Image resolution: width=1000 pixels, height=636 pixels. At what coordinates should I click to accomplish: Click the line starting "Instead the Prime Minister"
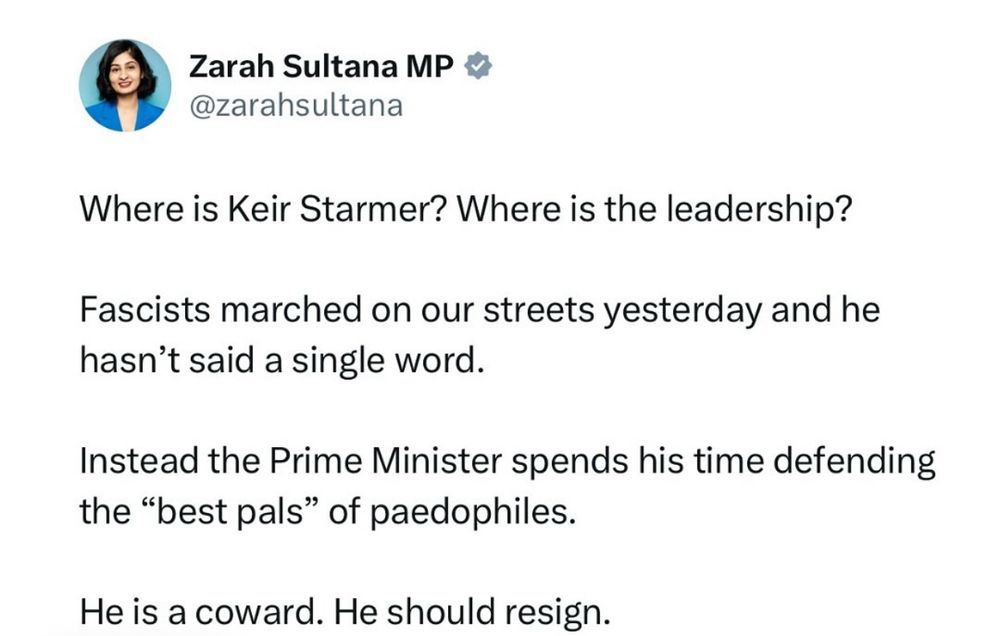coord(507,460)
